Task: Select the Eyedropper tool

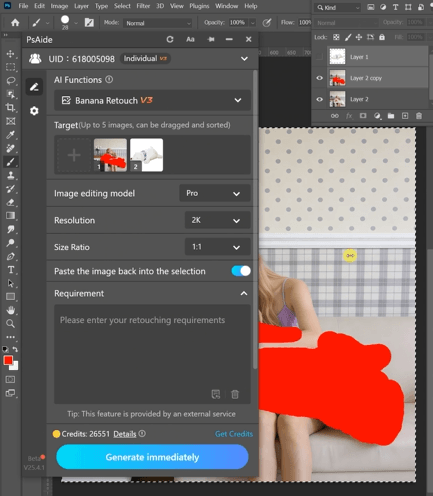Action: coord(10,135)
